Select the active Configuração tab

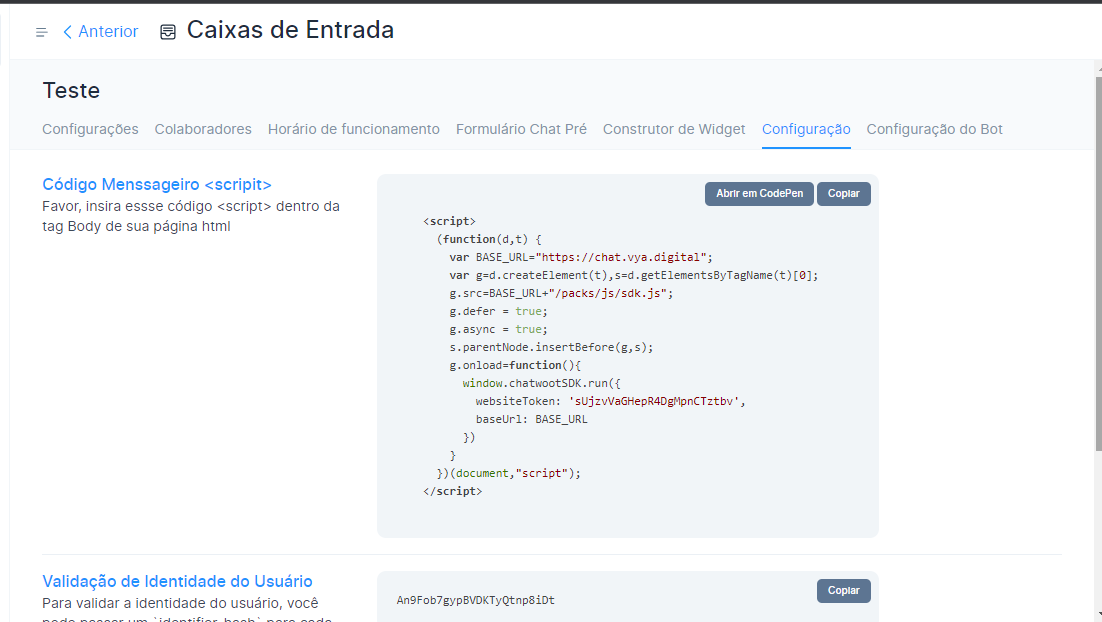[806, 129]
